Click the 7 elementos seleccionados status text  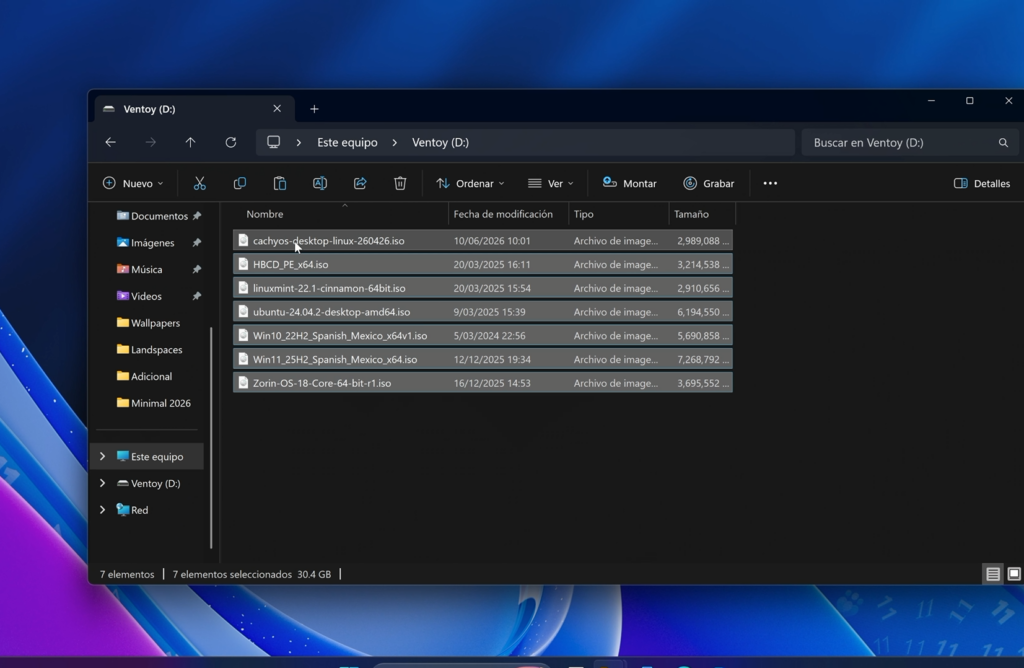point(232,575)
